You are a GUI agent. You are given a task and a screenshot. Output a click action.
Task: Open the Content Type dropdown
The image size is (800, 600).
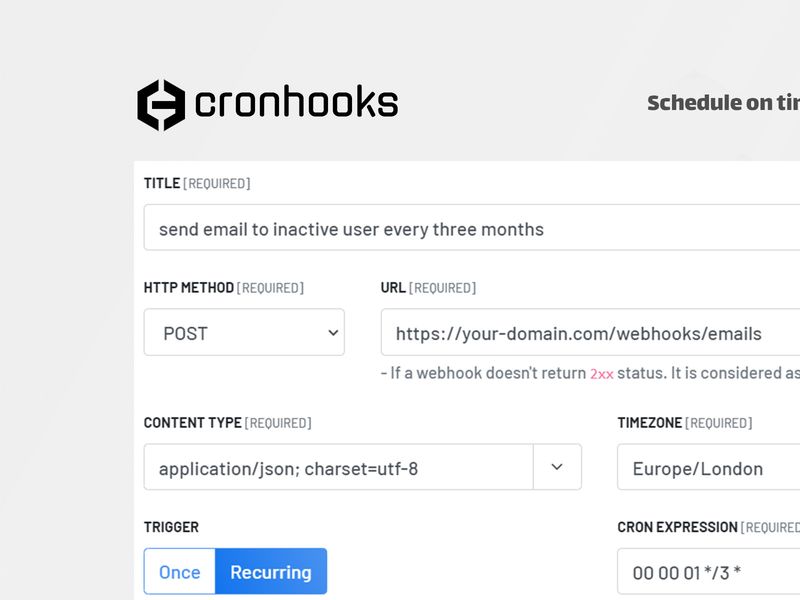click(x=350, y=467)
